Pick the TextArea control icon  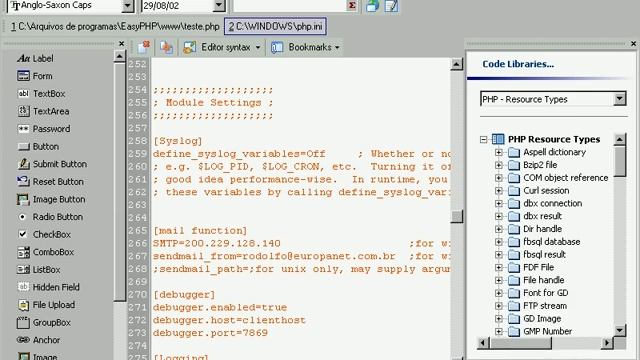23,111
